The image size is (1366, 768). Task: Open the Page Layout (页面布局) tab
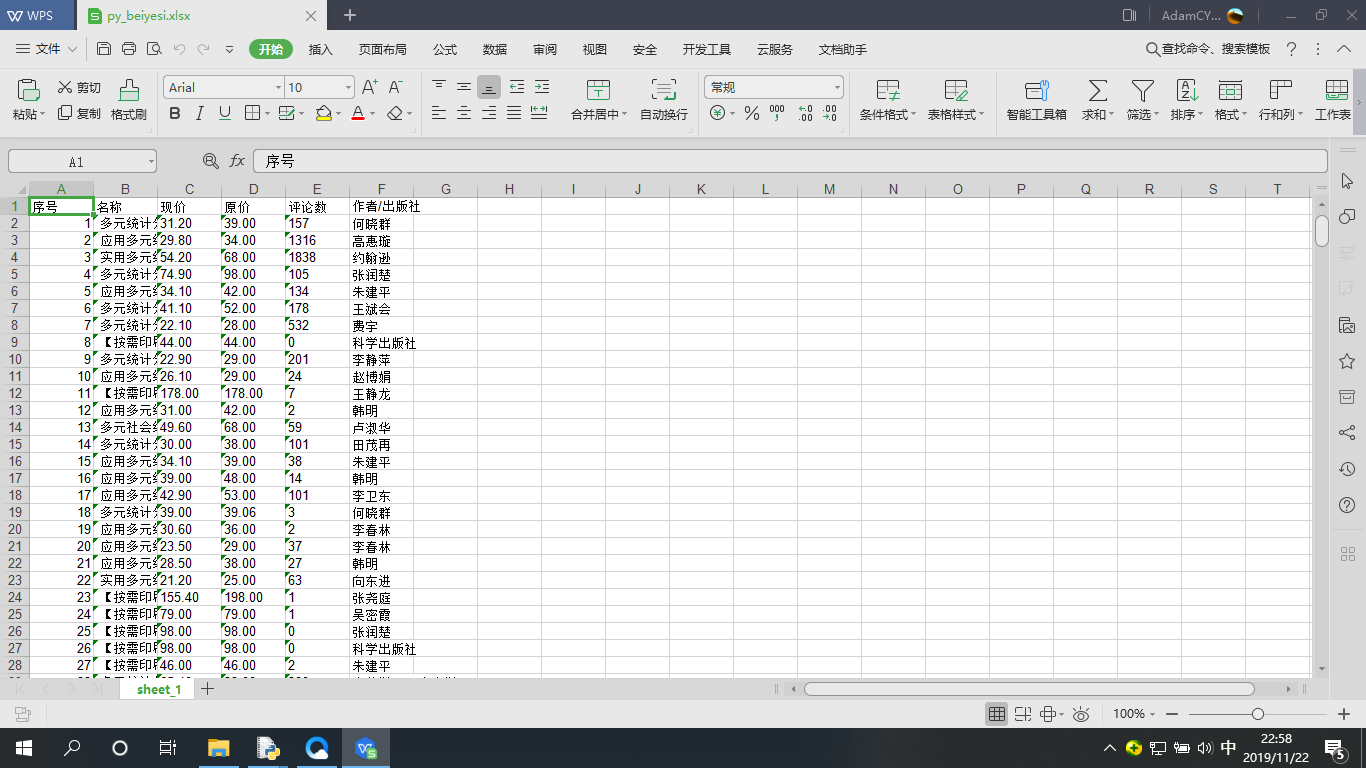pyautogui.click(x=383, y=49)
